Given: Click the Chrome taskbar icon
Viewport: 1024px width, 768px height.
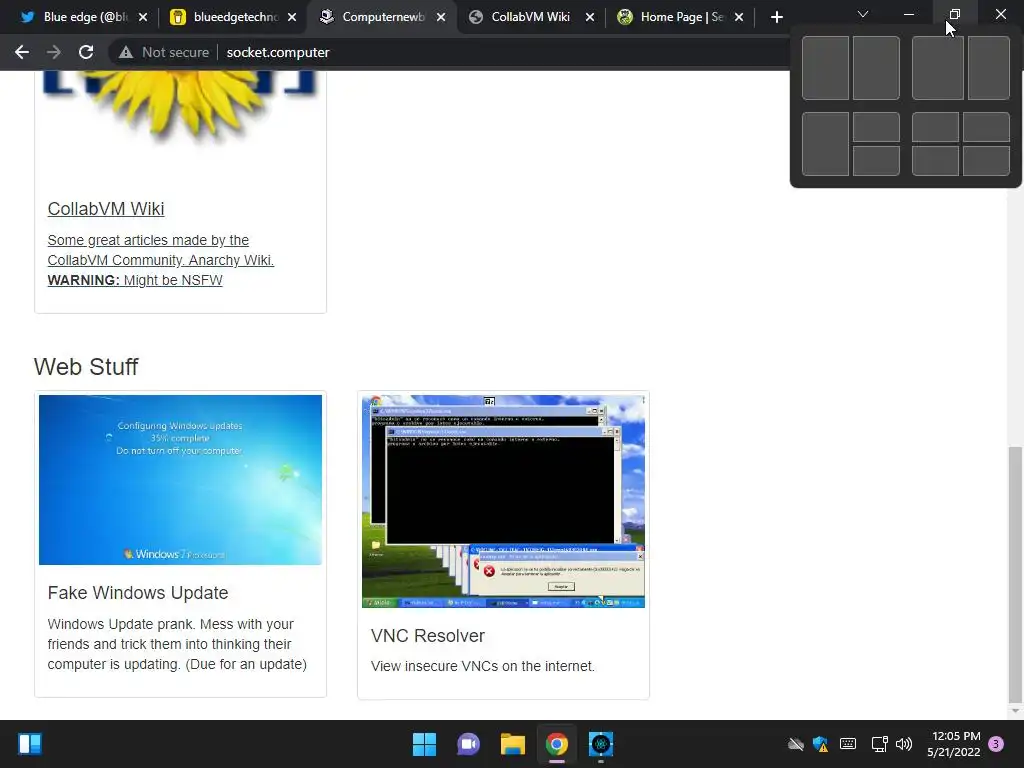Looking at the screenshot, I should [556, 744].
